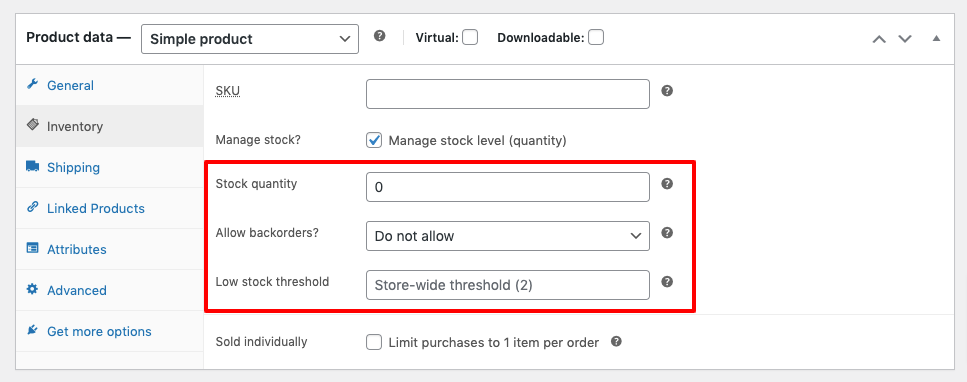Enable the Virtual checkbox

point(470,38)
